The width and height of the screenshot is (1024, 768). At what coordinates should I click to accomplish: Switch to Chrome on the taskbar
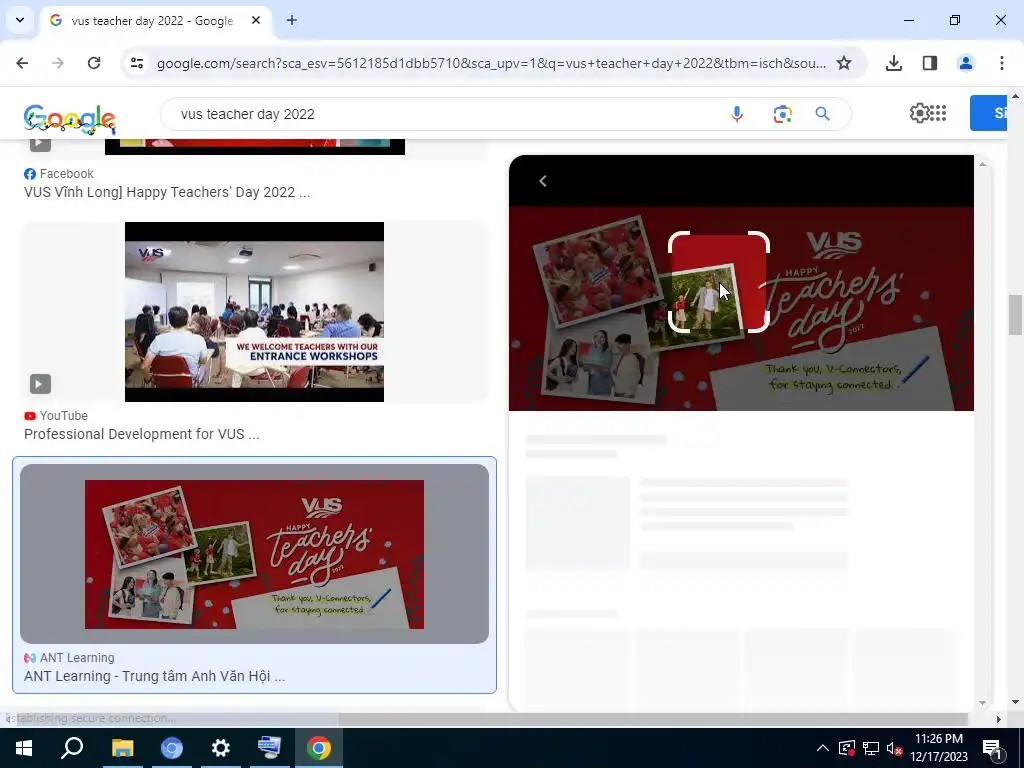tap(318, 748)
